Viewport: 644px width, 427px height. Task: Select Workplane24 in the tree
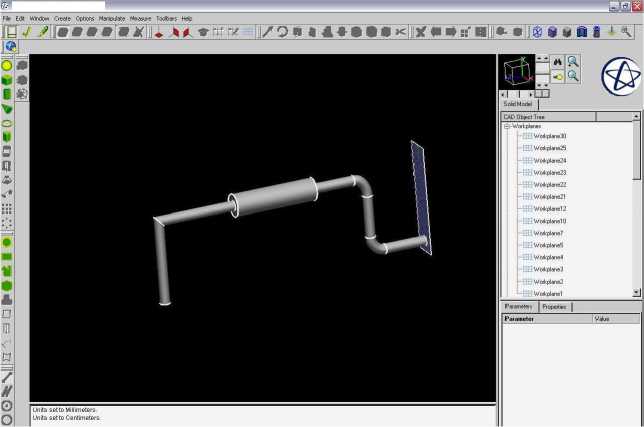click(550, 161)
